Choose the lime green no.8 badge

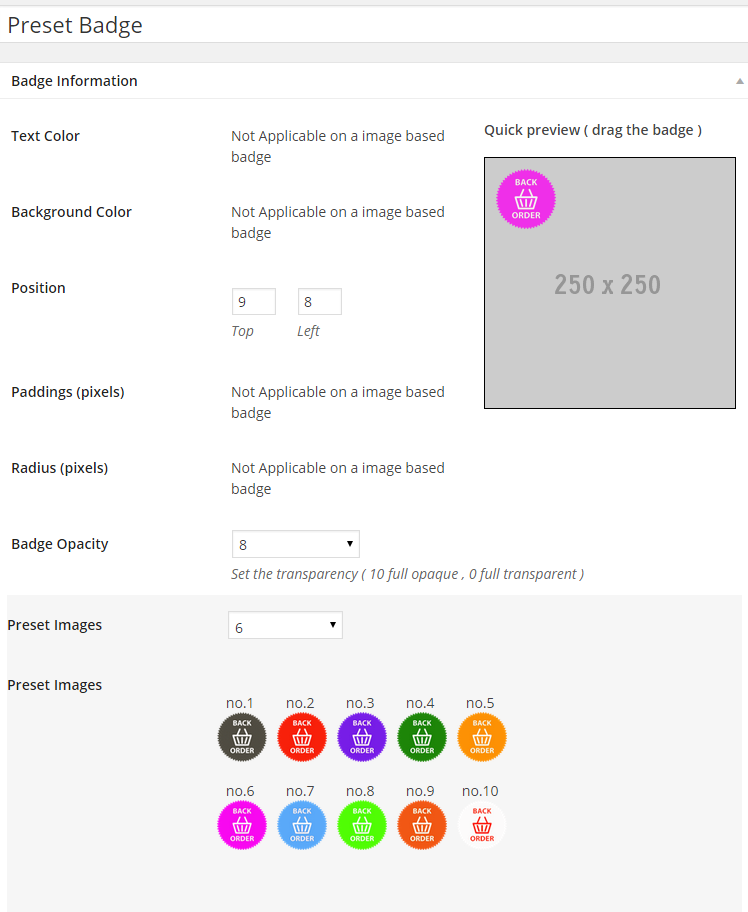click(362, 825)
